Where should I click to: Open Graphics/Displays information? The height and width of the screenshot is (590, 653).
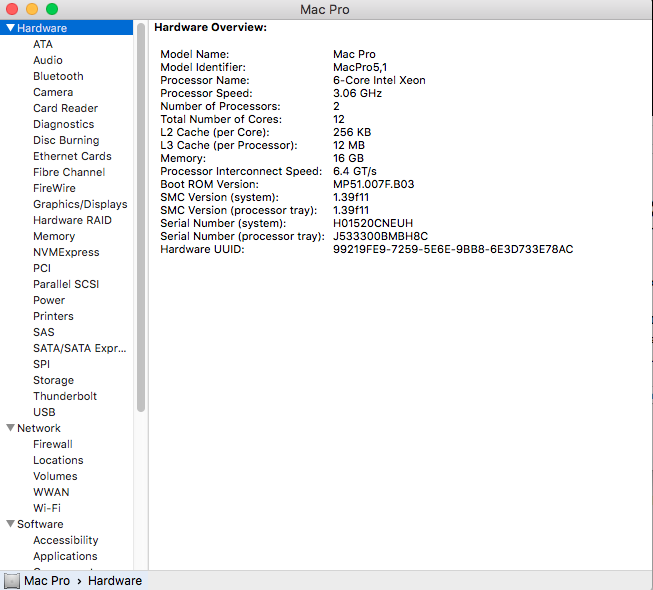pyautogui.click(x=80, y=204)
